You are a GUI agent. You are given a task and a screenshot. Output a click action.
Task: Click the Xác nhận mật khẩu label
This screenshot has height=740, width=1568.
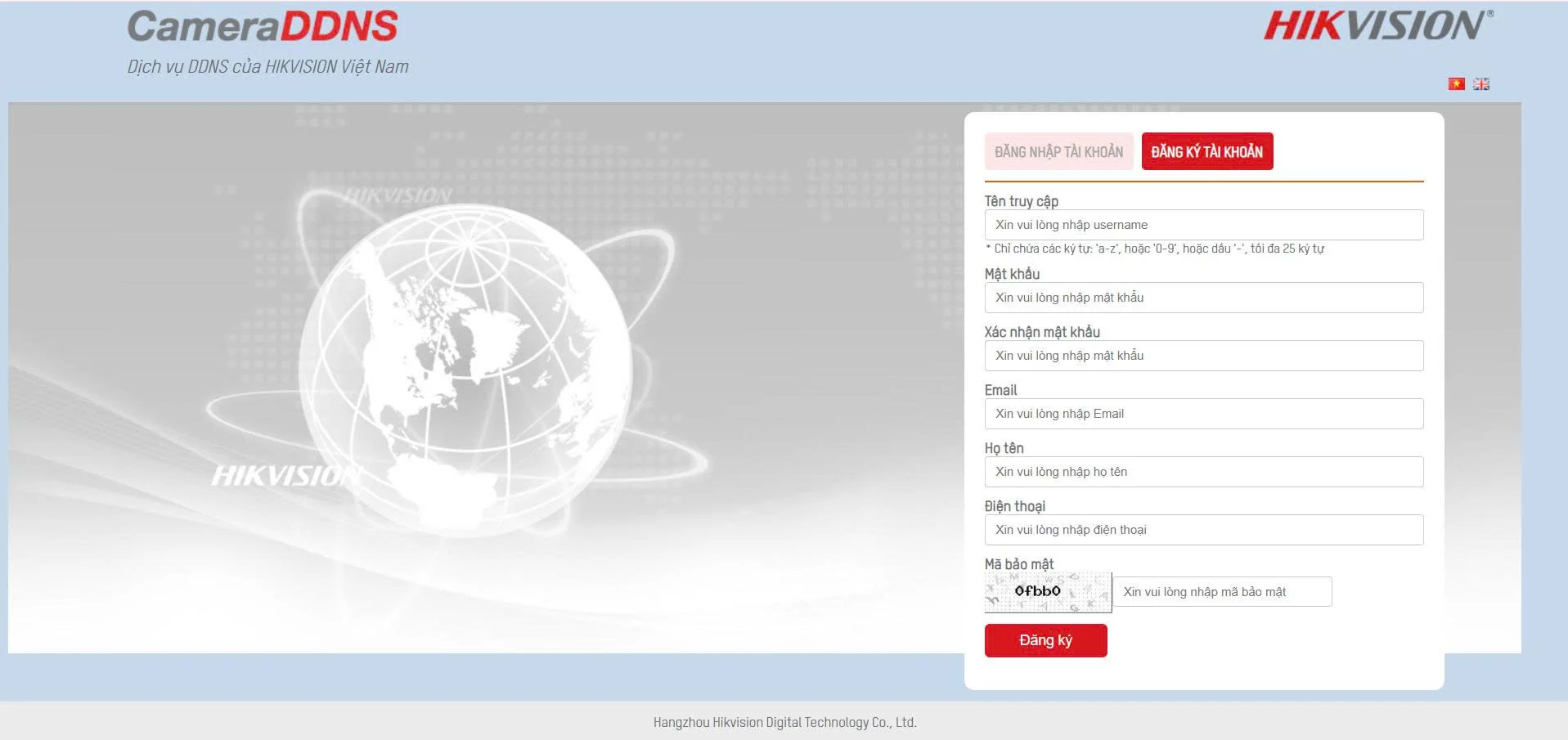(x=1042, y=332)
